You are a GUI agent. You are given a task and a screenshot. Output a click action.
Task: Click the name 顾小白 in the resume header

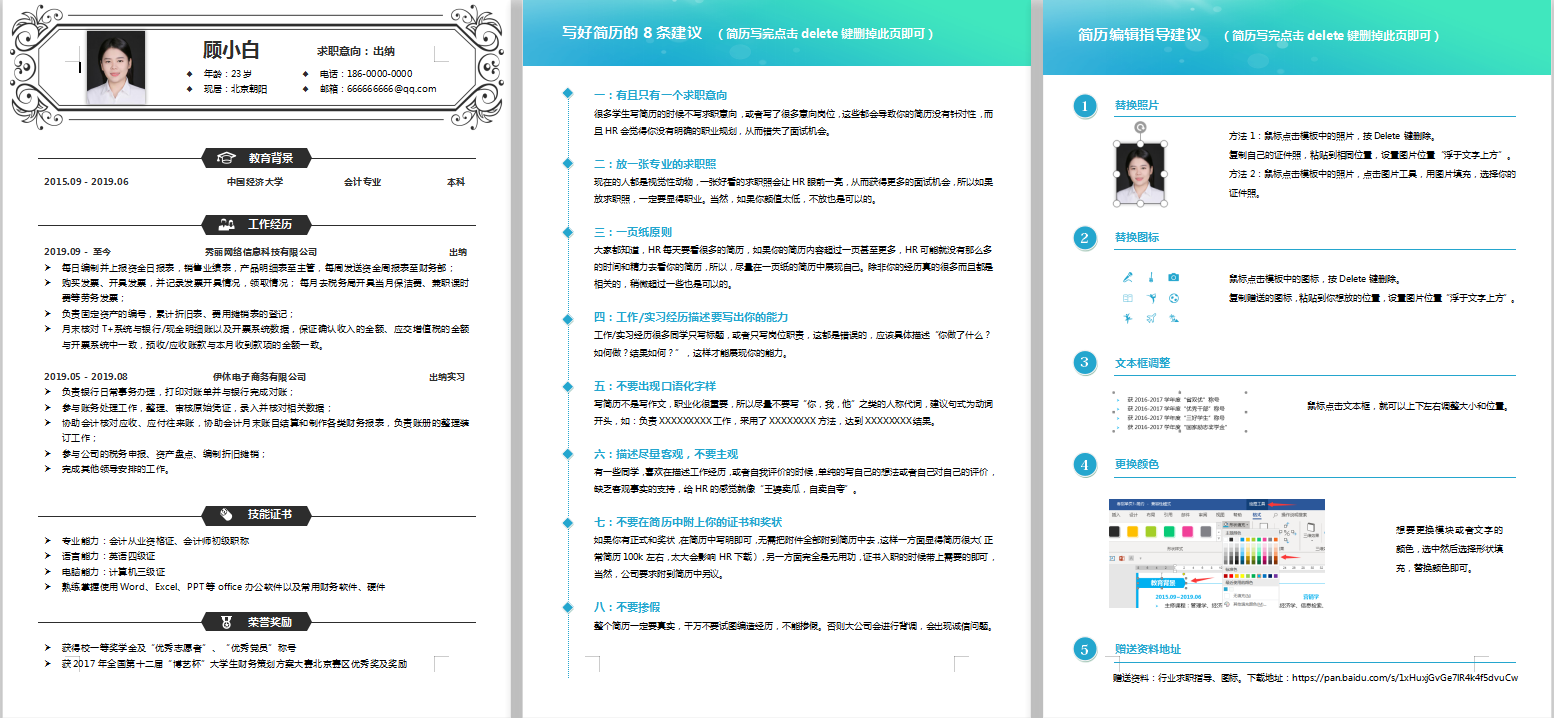pos(231,50)
